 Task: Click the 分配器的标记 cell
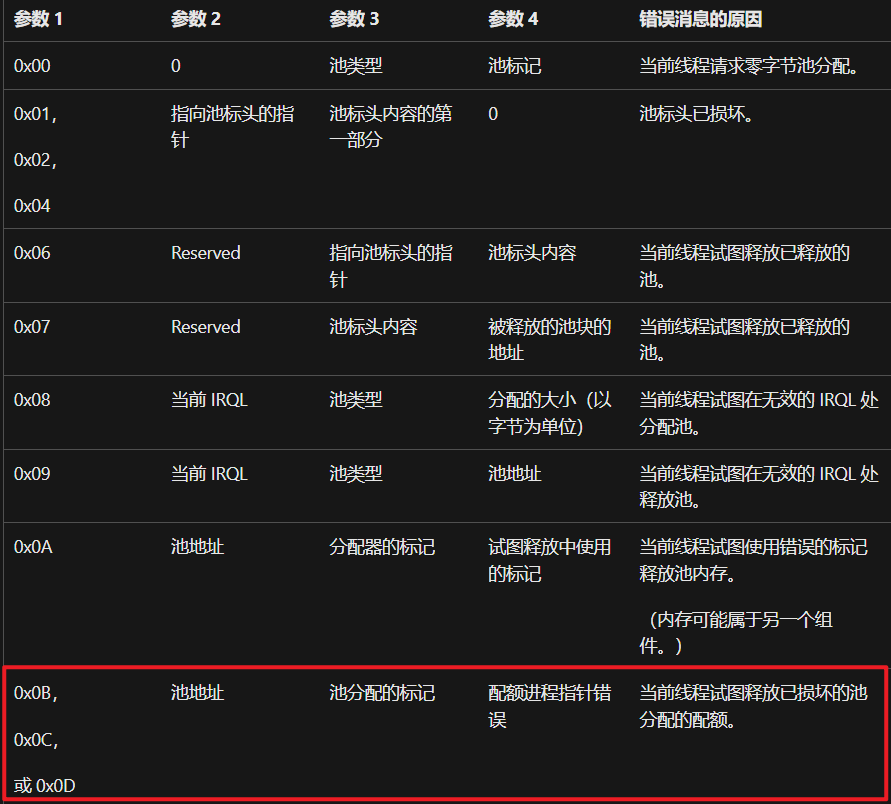382,547
